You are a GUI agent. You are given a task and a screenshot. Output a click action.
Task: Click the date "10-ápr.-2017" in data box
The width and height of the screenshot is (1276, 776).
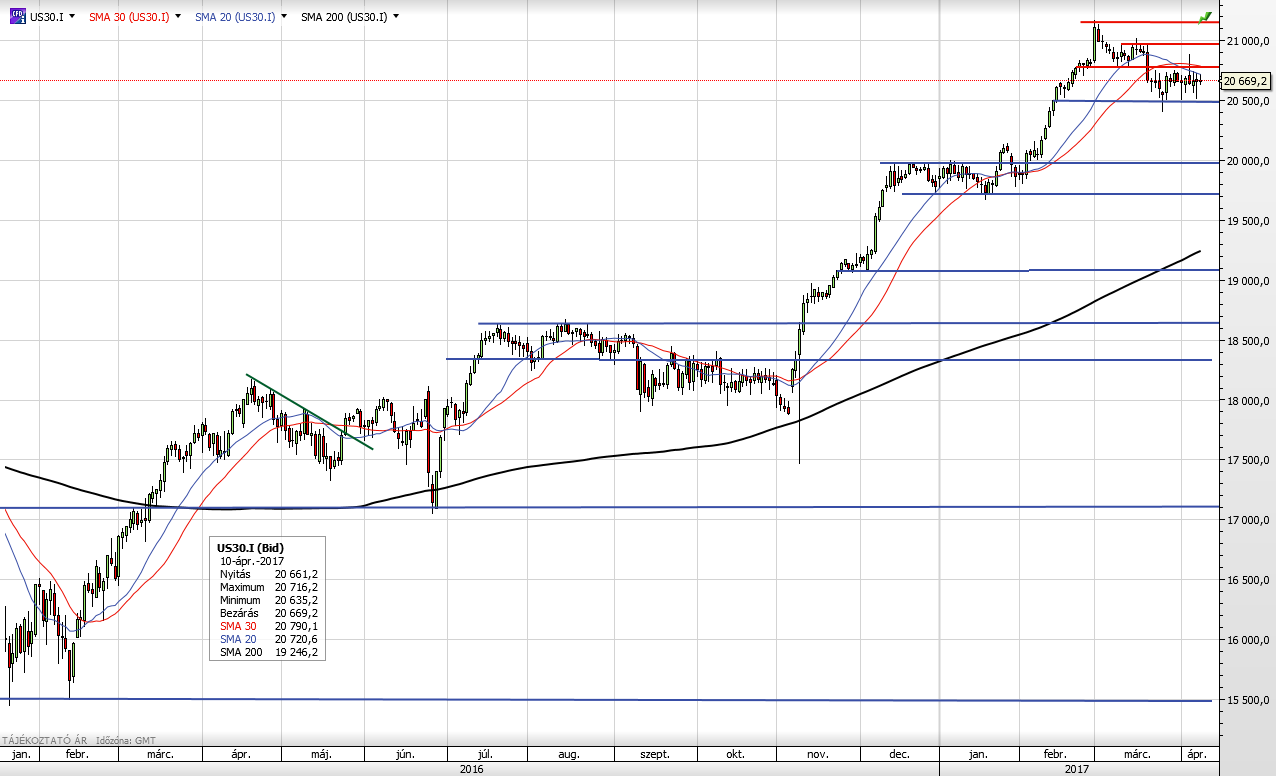[x=252, y=561]
